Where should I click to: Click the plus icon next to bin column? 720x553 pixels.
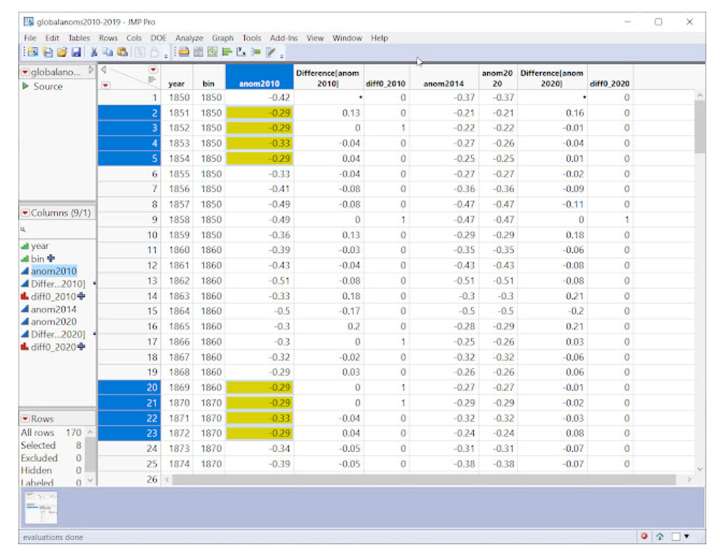[53, 258]
